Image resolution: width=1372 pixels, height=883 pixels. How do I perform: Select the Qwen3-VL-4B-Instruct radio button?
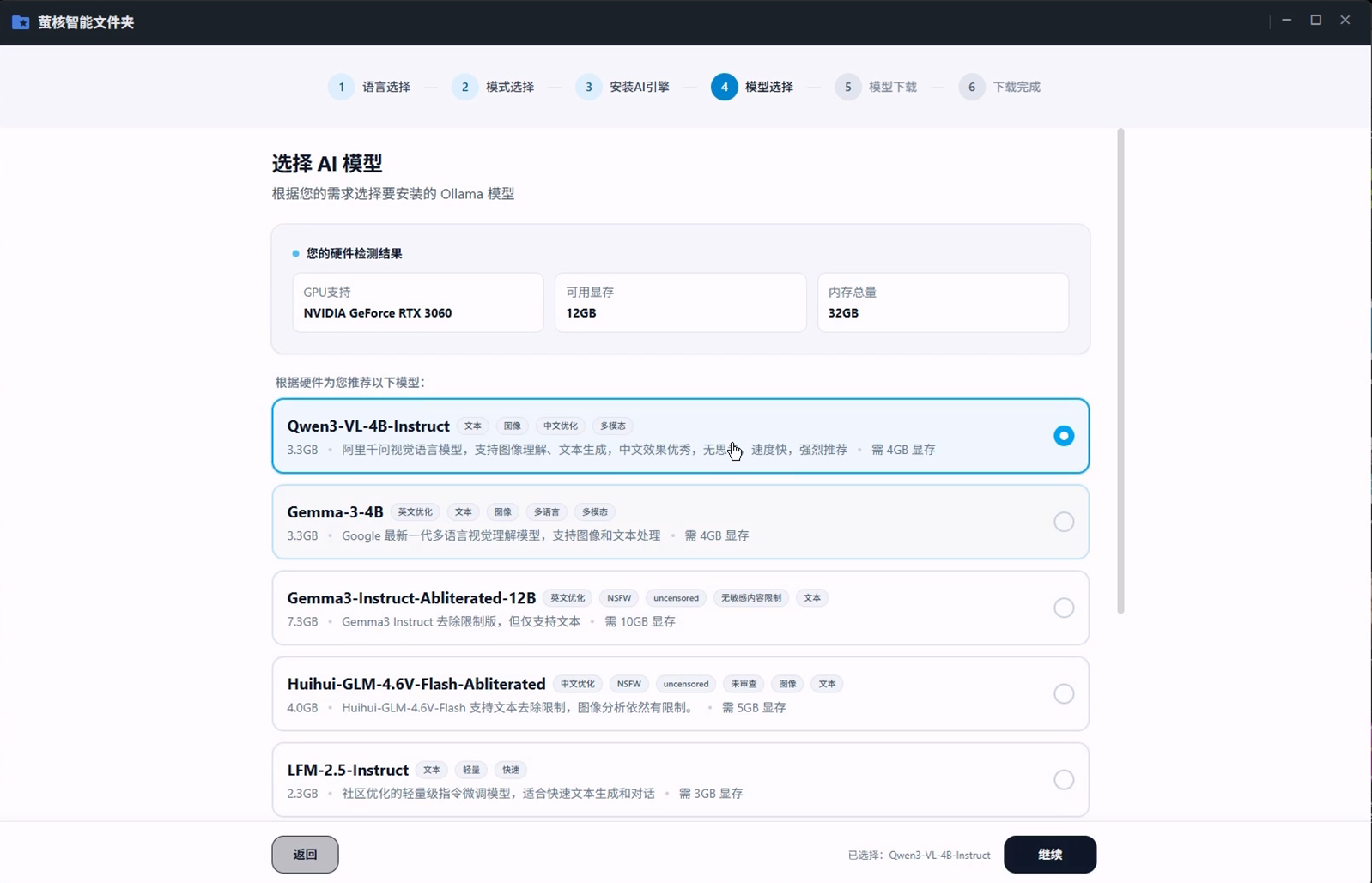(x=1063, y=436)
